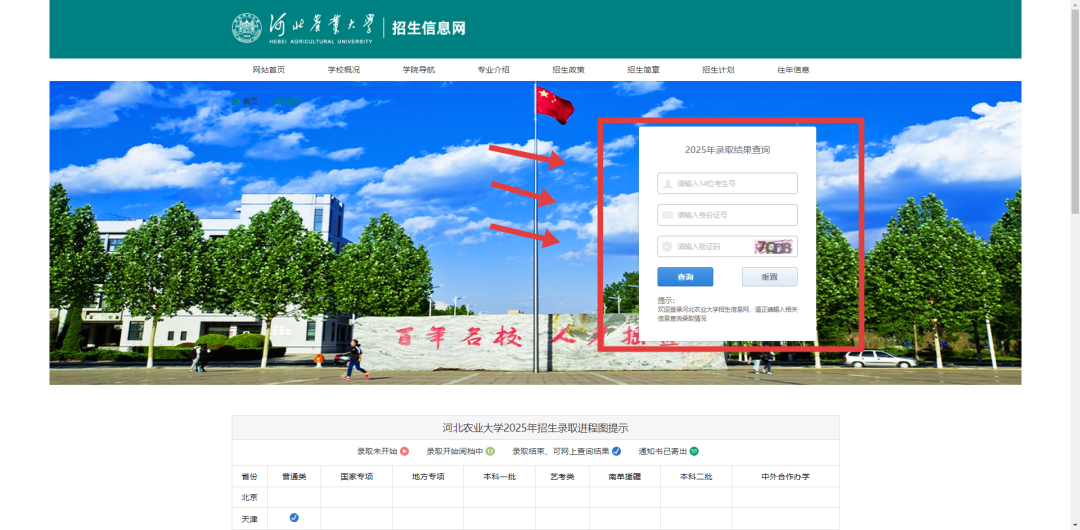
Task: Click the 2025年录取结果查询 heading
Action: (x=727, y=150)
